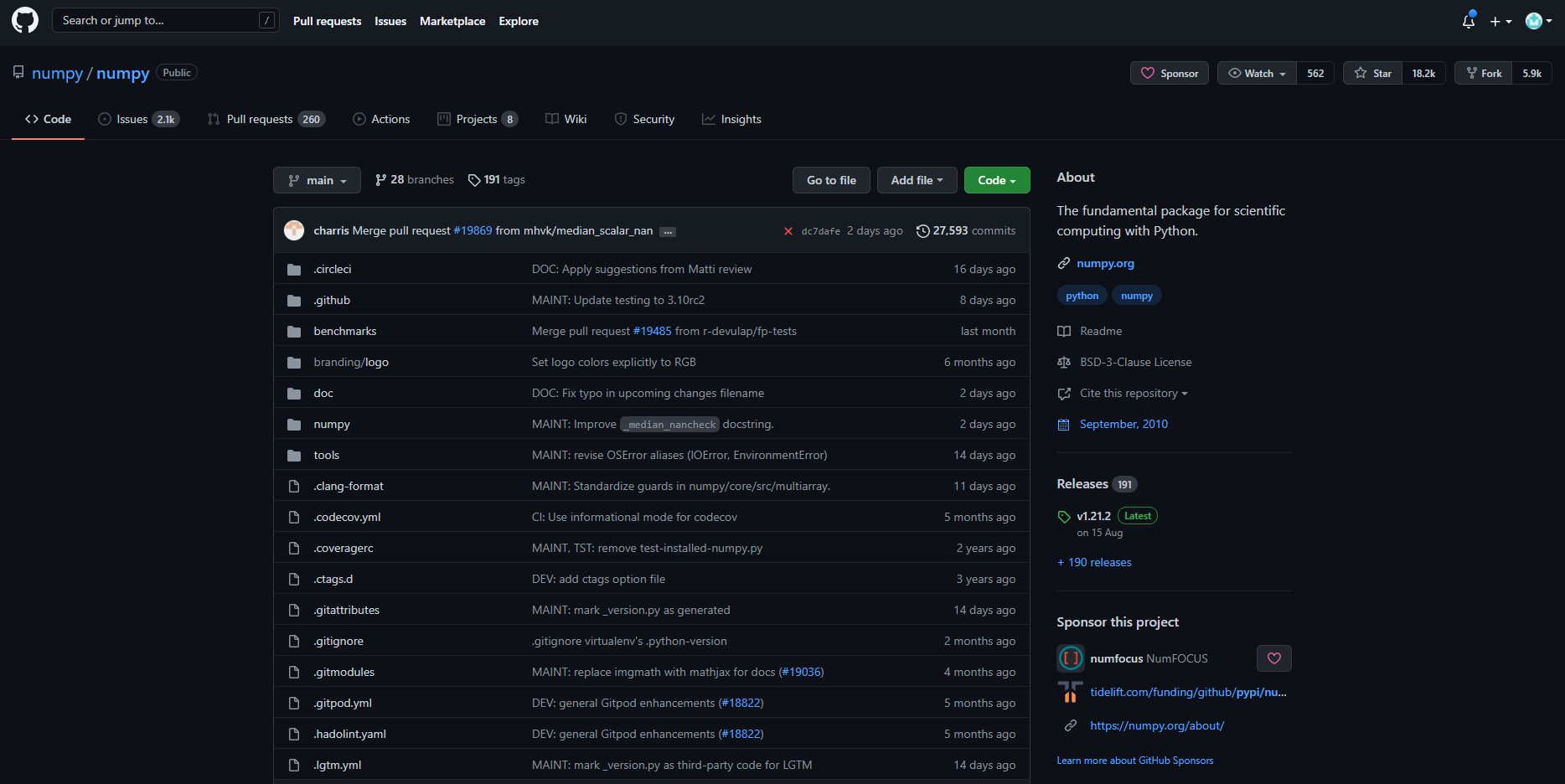Image resolution: width=1565 pixels, height=784 pixels.
Task: Open the https://numpy.org/about/ link
Action: coord(1157,726)
